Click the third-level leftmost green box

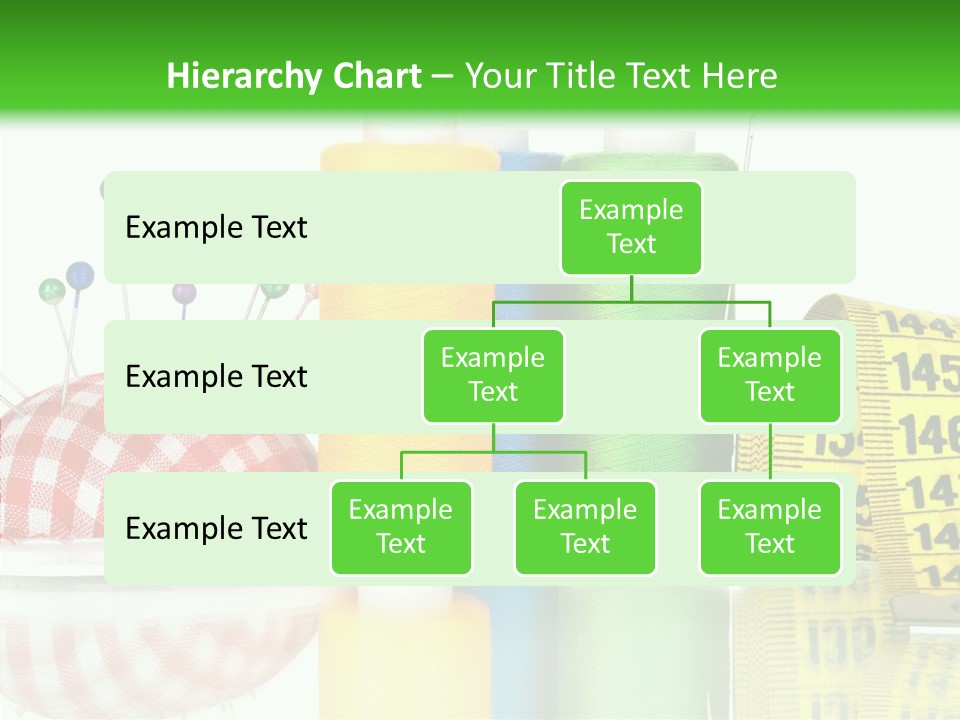click(401, 527)
